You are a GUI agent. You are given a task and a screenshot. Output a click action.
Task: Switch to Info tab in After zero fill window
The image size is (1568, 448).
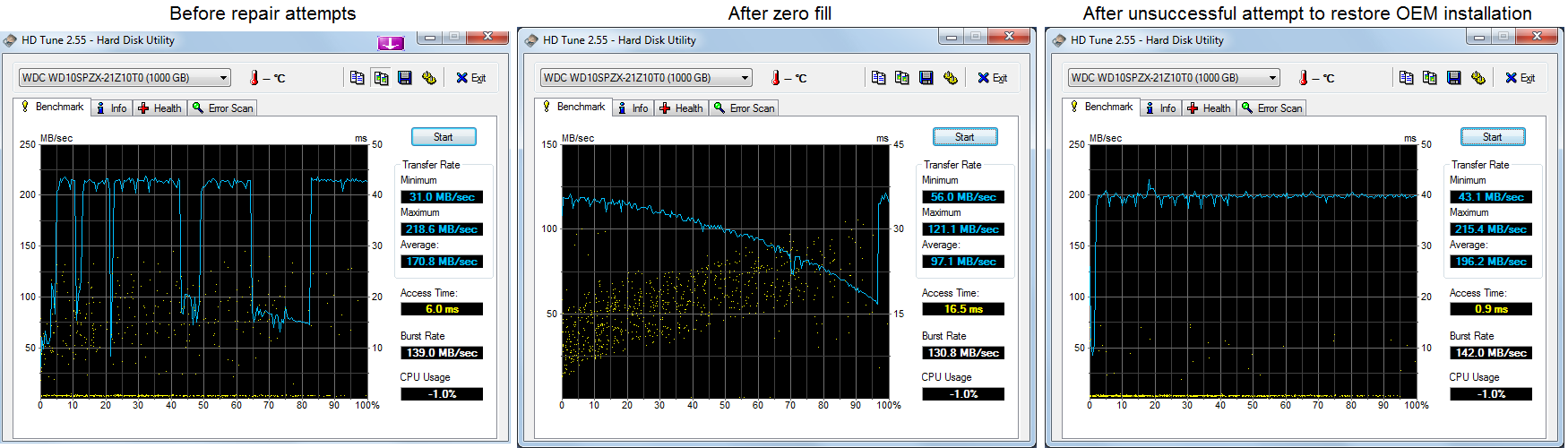point(633,108)
